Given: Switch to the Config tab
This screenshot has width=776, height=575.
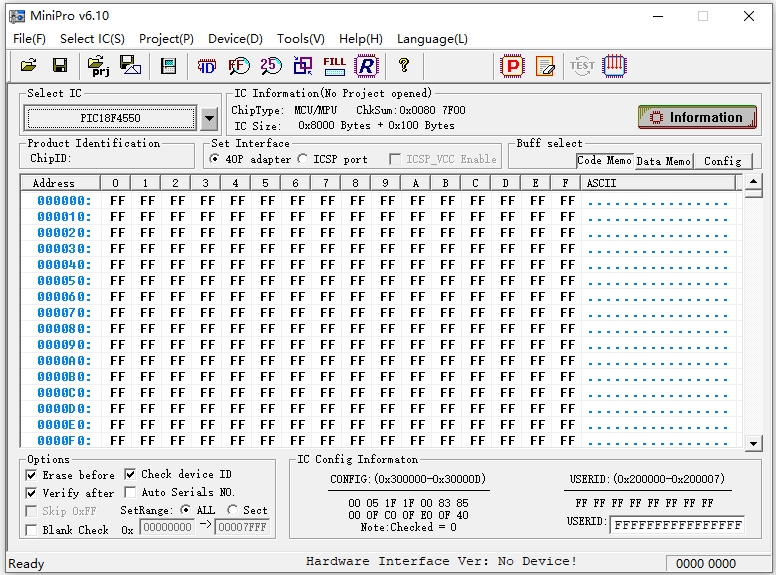Looking at the screenshot, I should tap(723, 161).
